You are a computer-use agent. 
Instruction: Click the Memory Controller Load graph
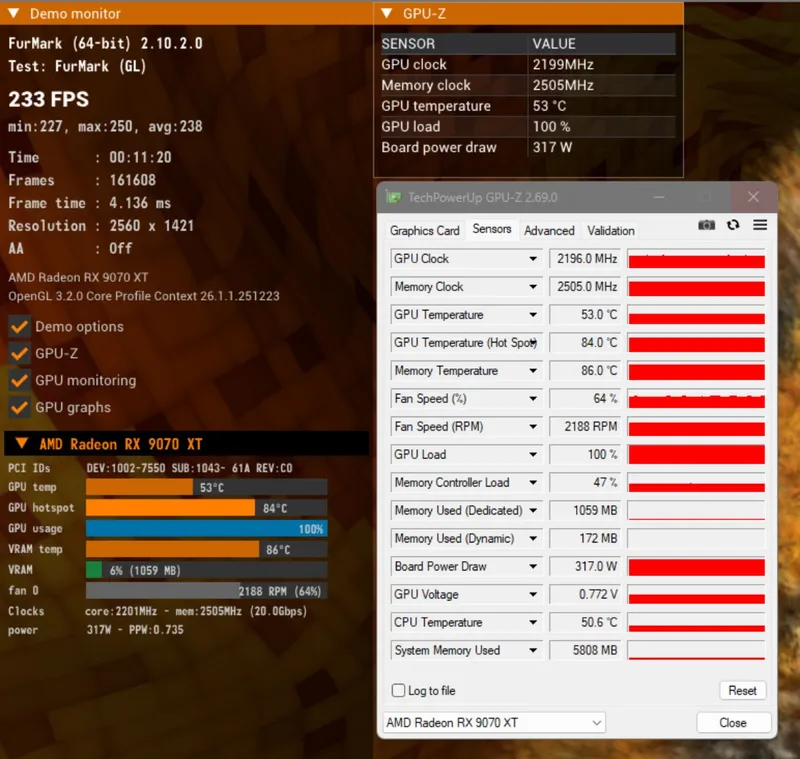[x=696, y=483]
